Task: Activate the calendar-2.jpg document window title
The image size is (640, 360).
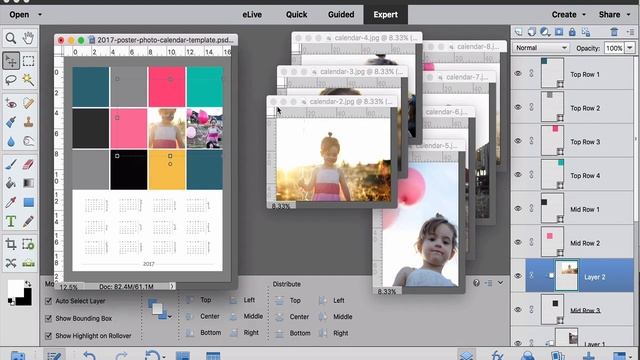Action: click(x=351, y=102)
